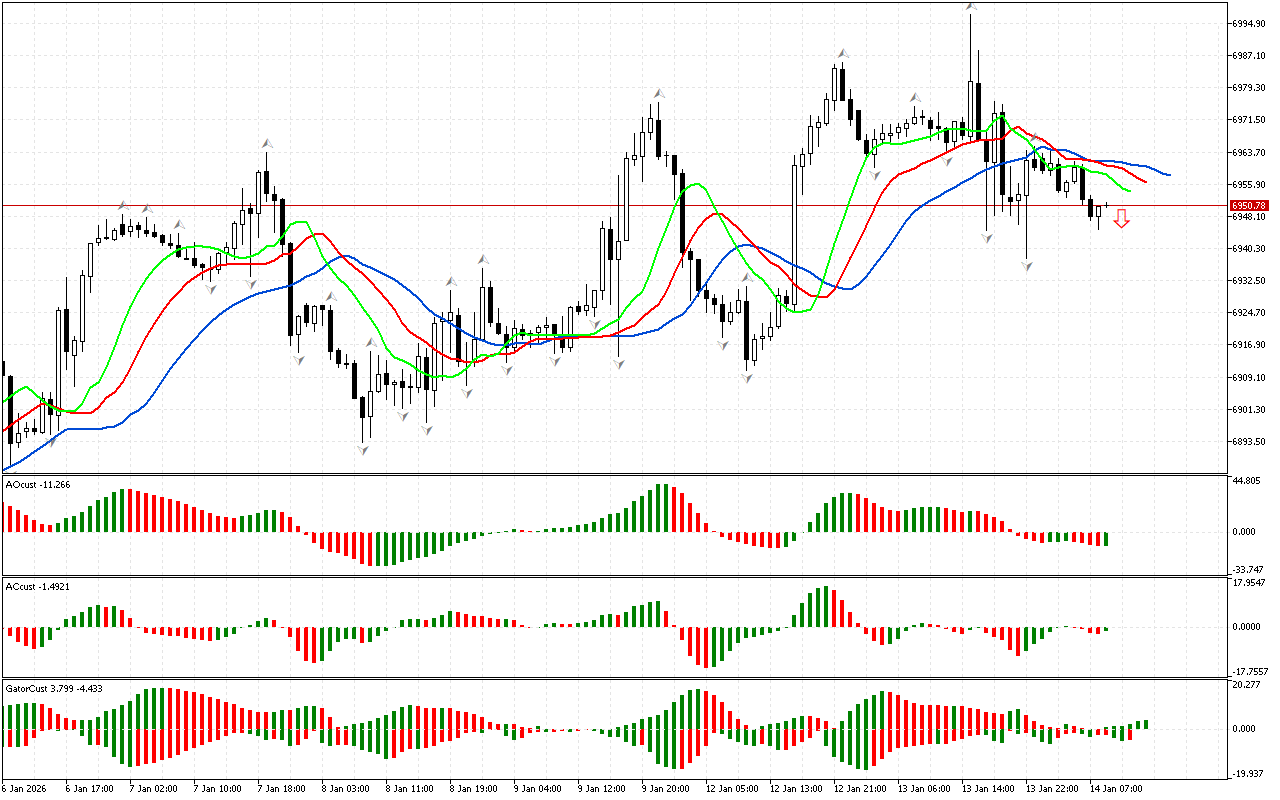Click the GatorCust indicator label

click(54, 688)
